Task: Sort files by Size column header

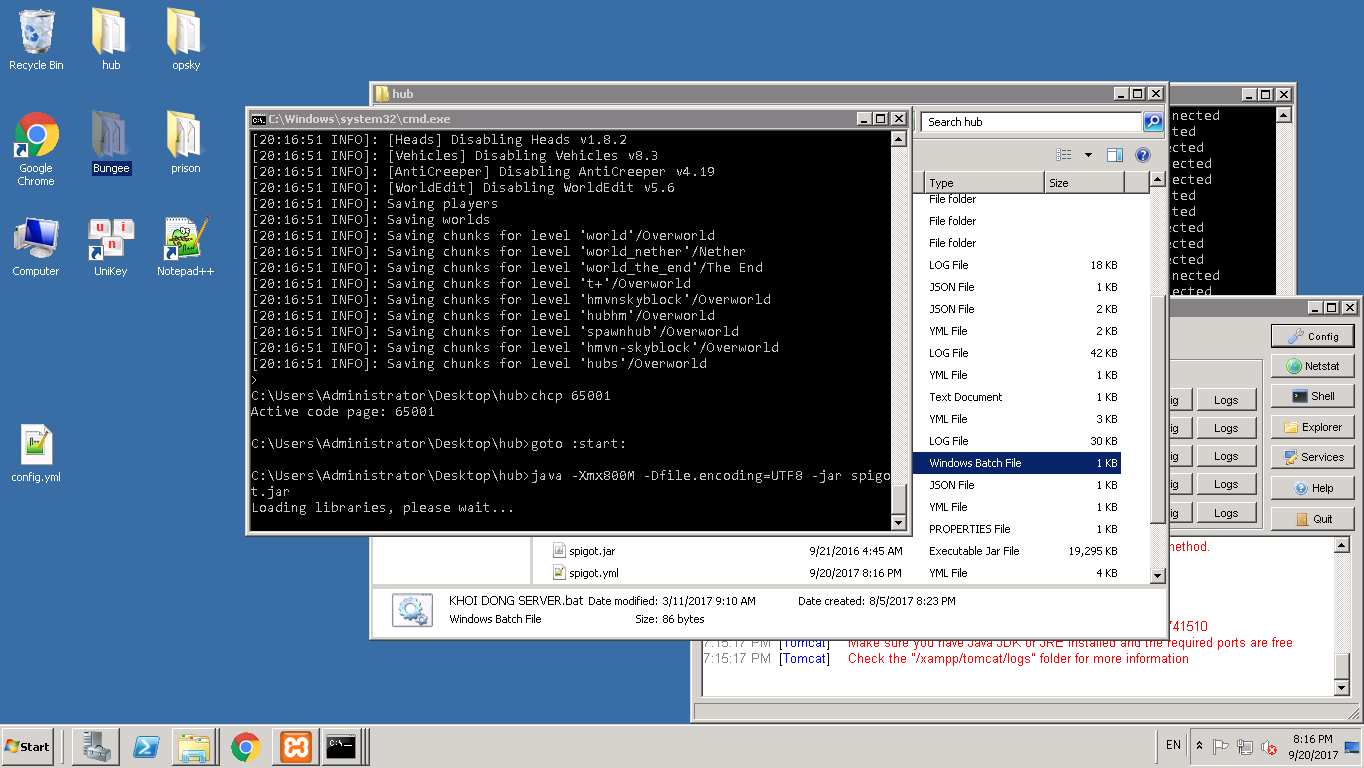Action: coord(1084,183)
